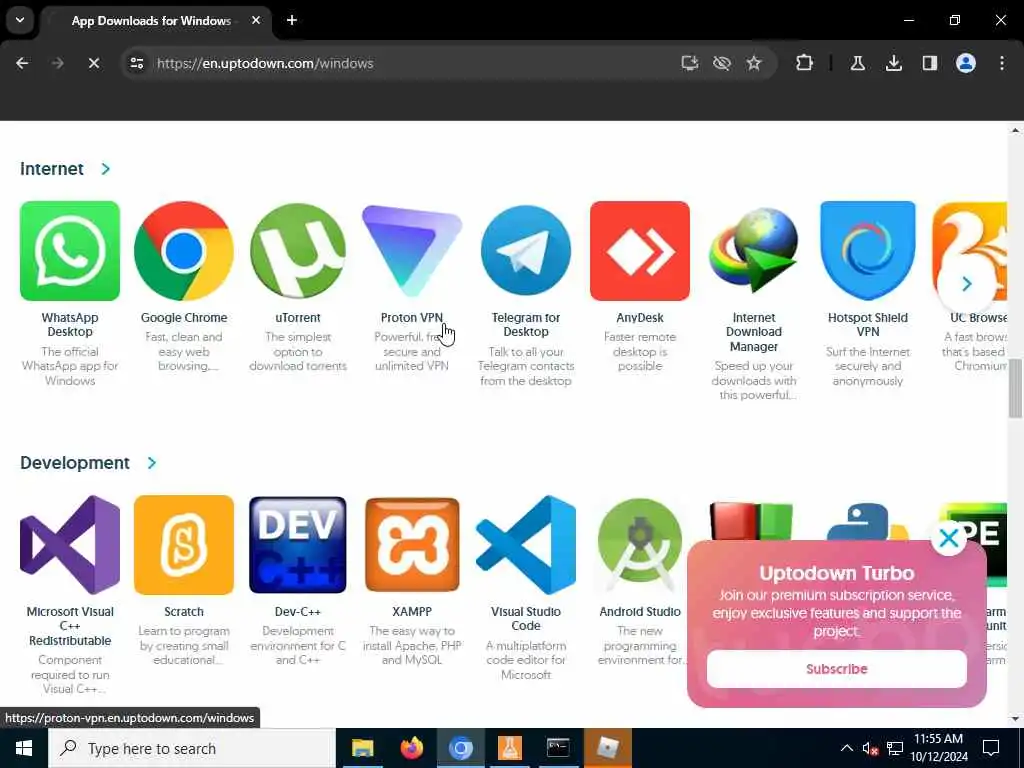Viewport: 1024px width, 768px height.
Task: Click the Internet Download Manager icon
Action: [x=754, y=251]
